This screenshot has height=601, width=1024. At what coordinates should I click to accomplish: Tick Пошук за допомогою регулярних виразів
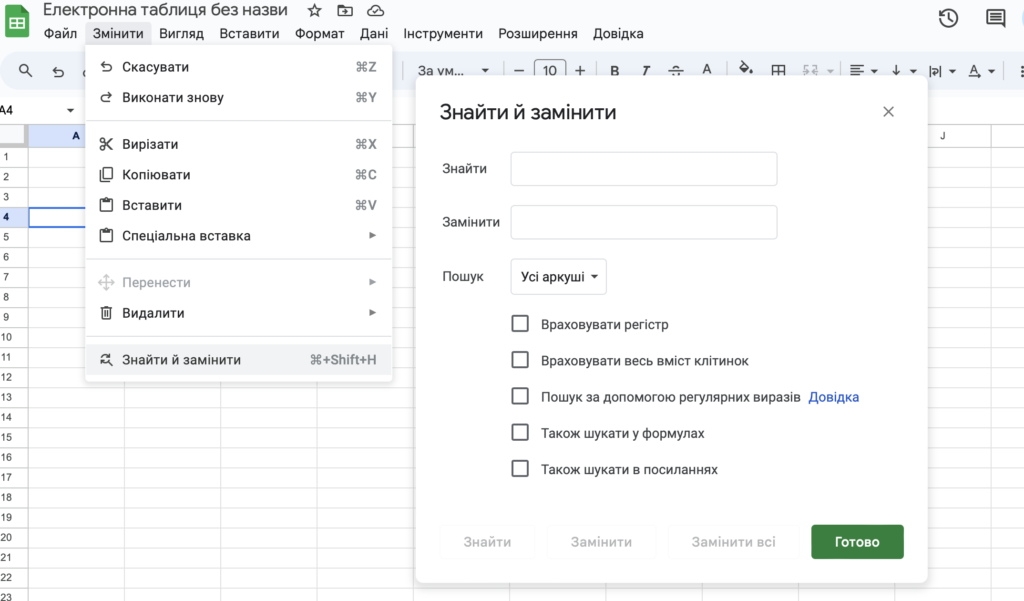520,397
